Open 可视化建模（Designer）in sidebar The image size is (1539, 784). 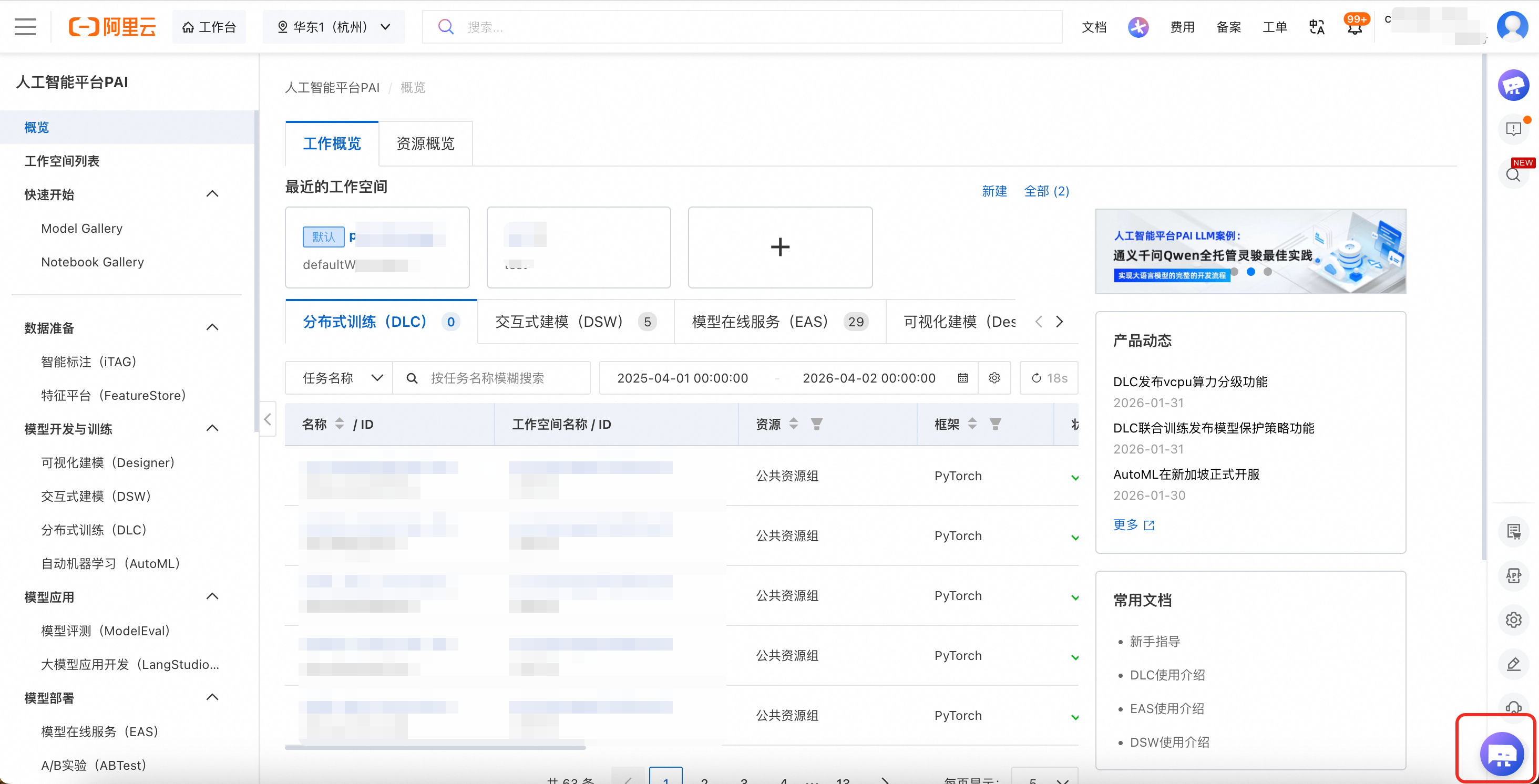pos(108,462)
